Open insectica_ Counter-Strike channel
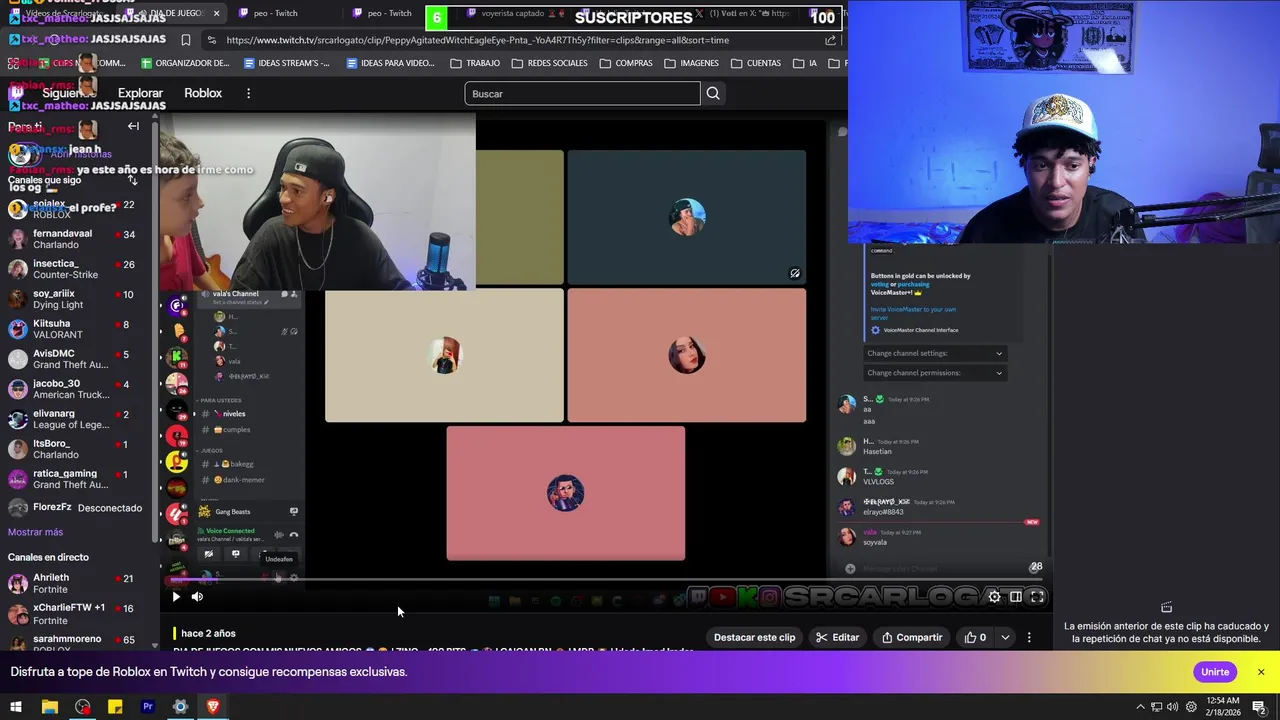1280x720 pixels. coord(75,269)
